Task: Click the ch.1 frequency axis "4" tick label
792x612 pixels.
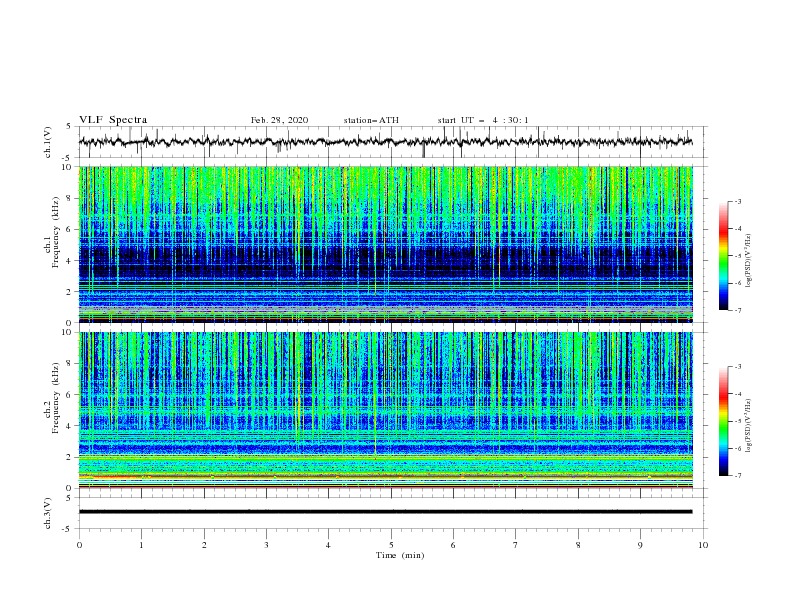Action: point(71,261)
